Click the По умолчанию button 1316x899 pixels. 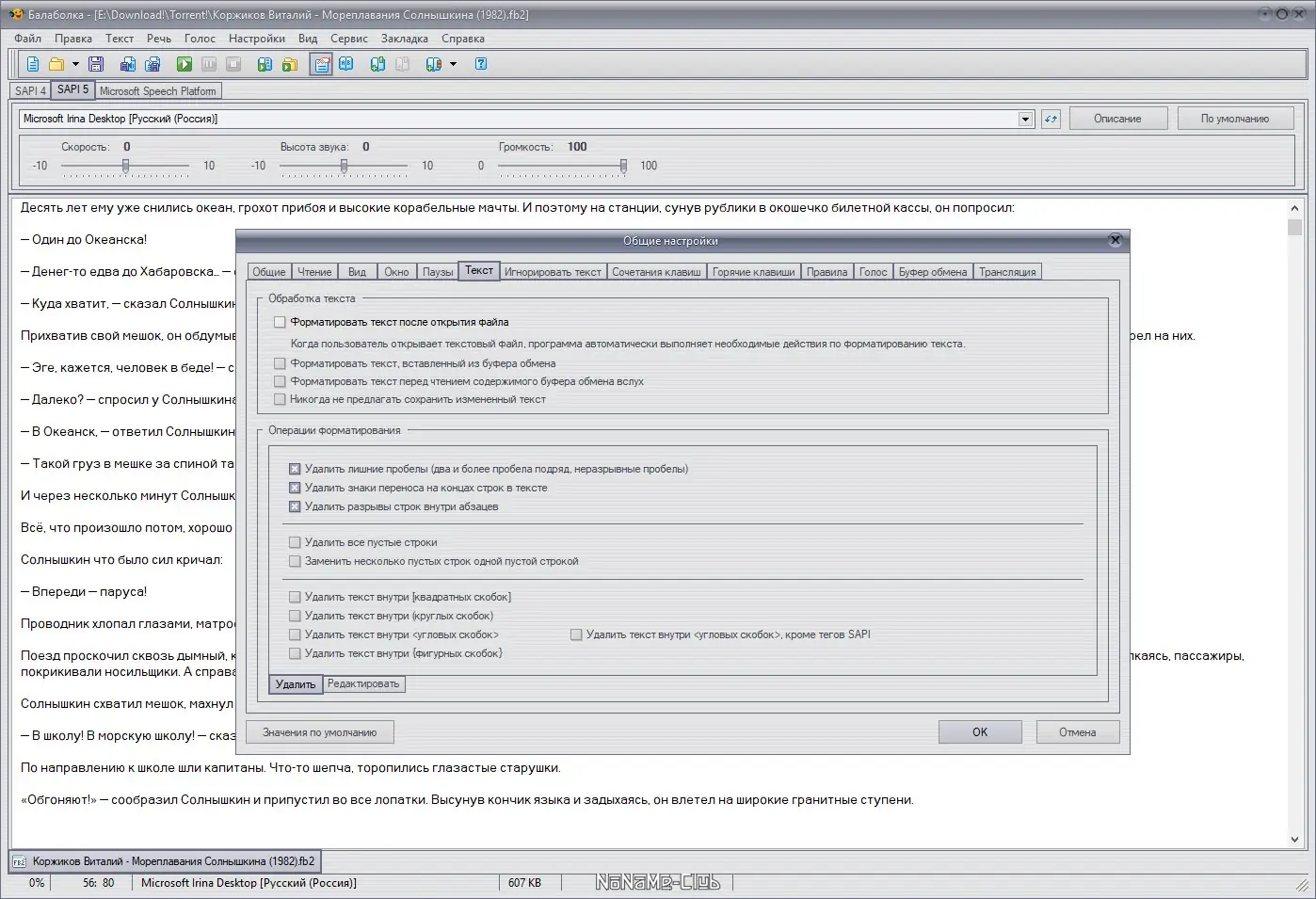[1235, 119]
